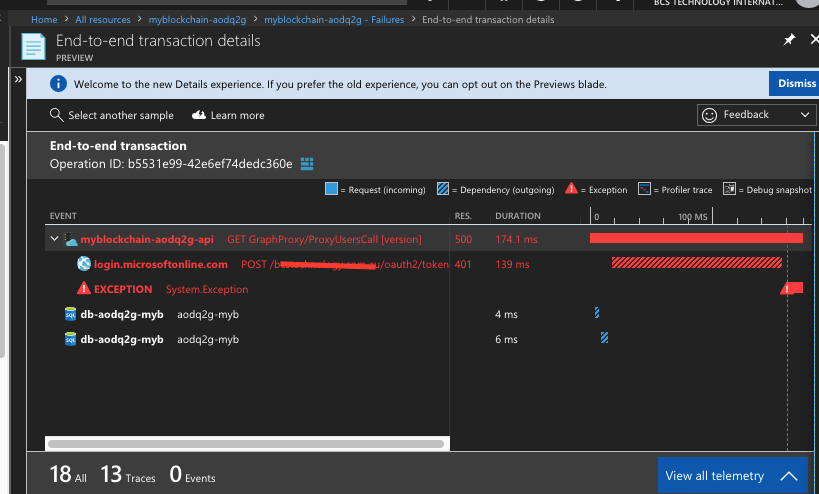The height and width of the screenshot is (494, 819).
Task: Click the EVENT column header
Action: (63, 216)
